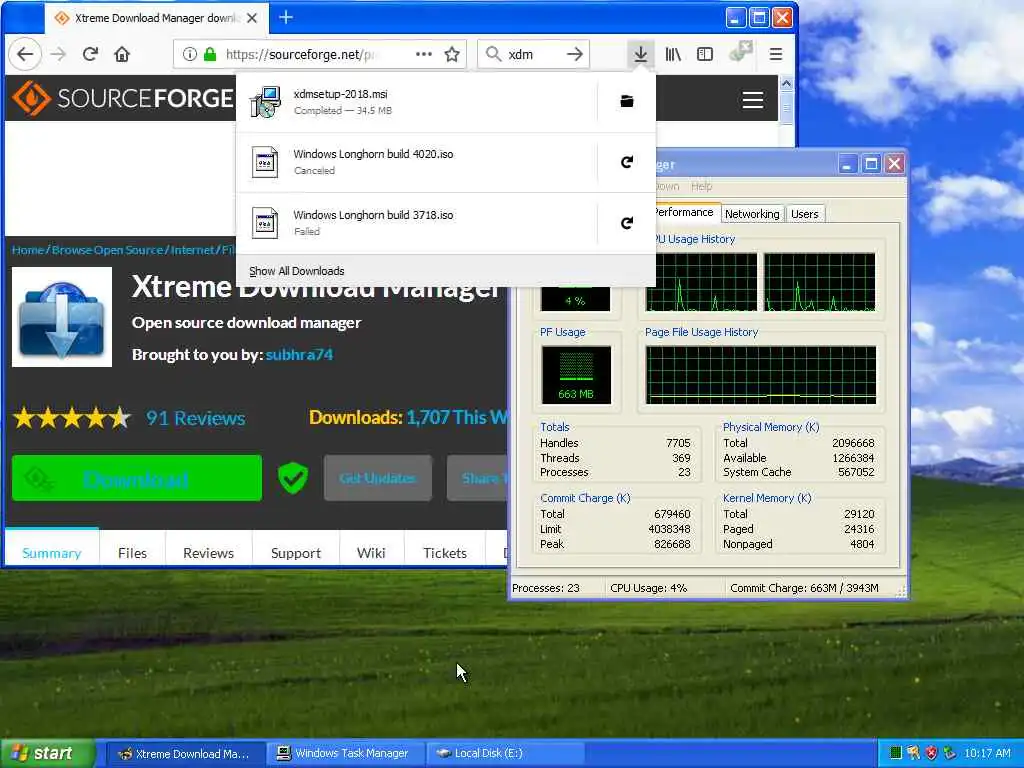This screenshot has width=1024, height=768.
Task: Click the Home breadcrumb link
Action: coord(27,250)
